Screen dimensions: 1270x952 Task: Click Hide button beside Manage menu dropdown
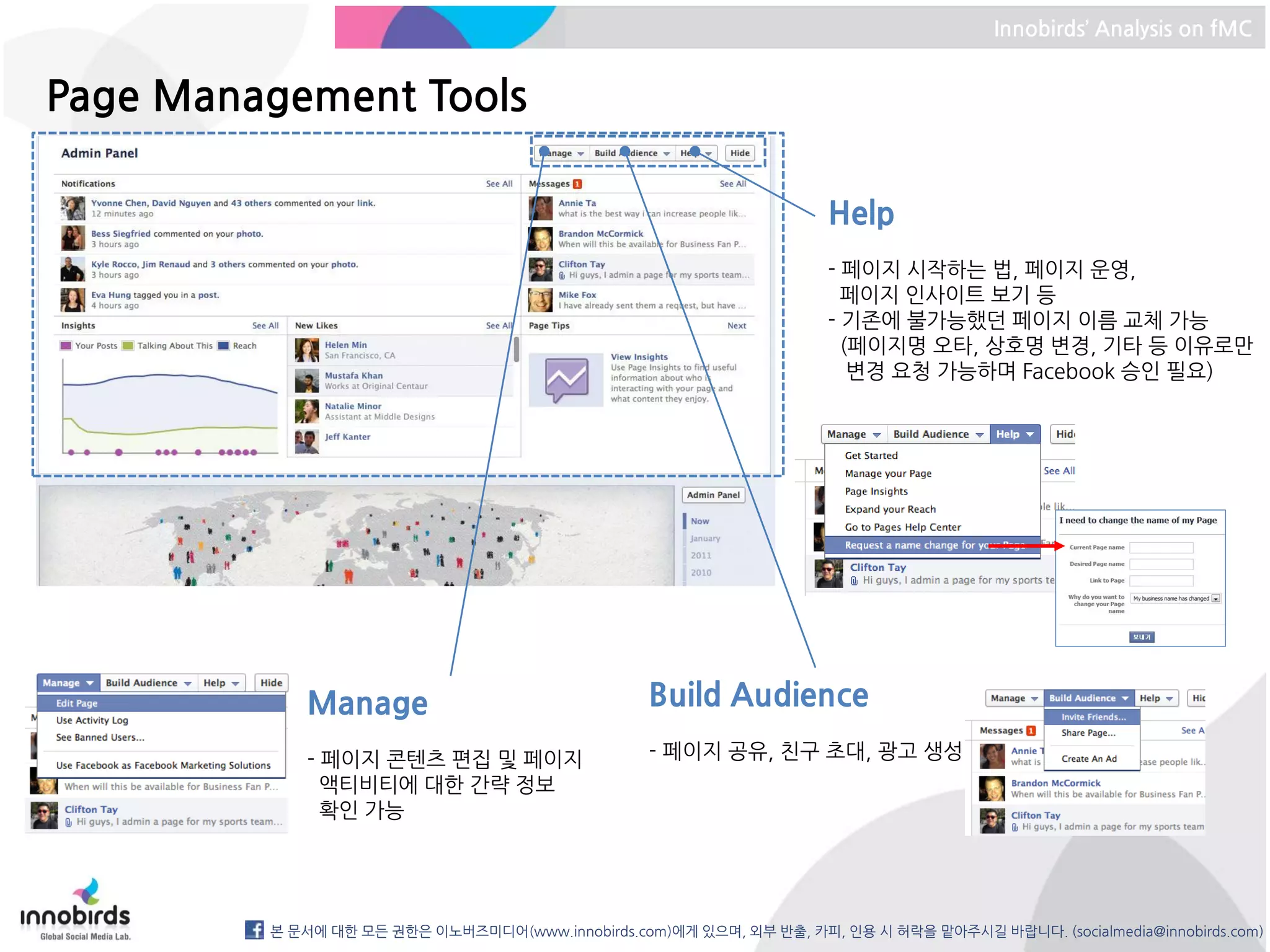[x=272, y=682]
